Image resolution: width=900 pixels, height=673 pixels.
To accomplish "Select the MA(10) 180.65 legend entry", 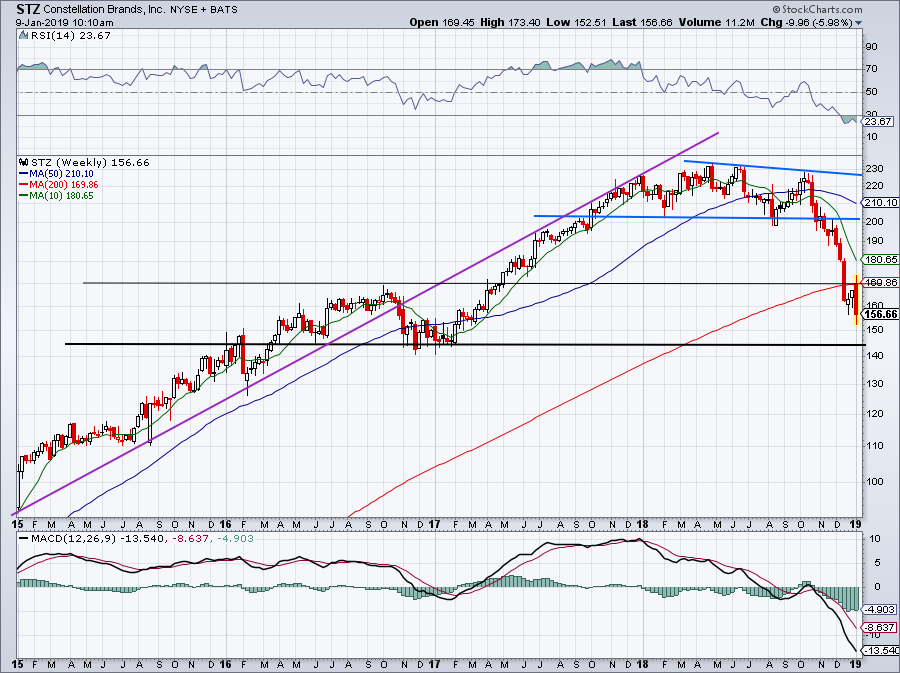I will coord(56,196).
